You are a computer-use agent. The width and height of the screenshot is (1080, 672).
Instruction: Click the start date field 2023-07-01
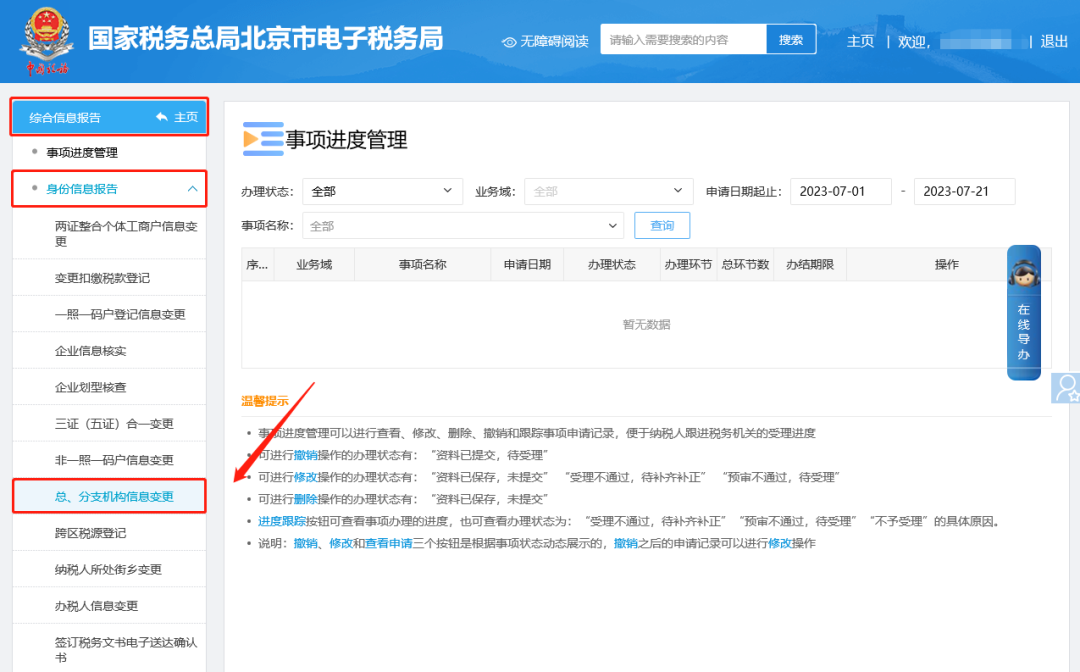(x=840, y=191)
